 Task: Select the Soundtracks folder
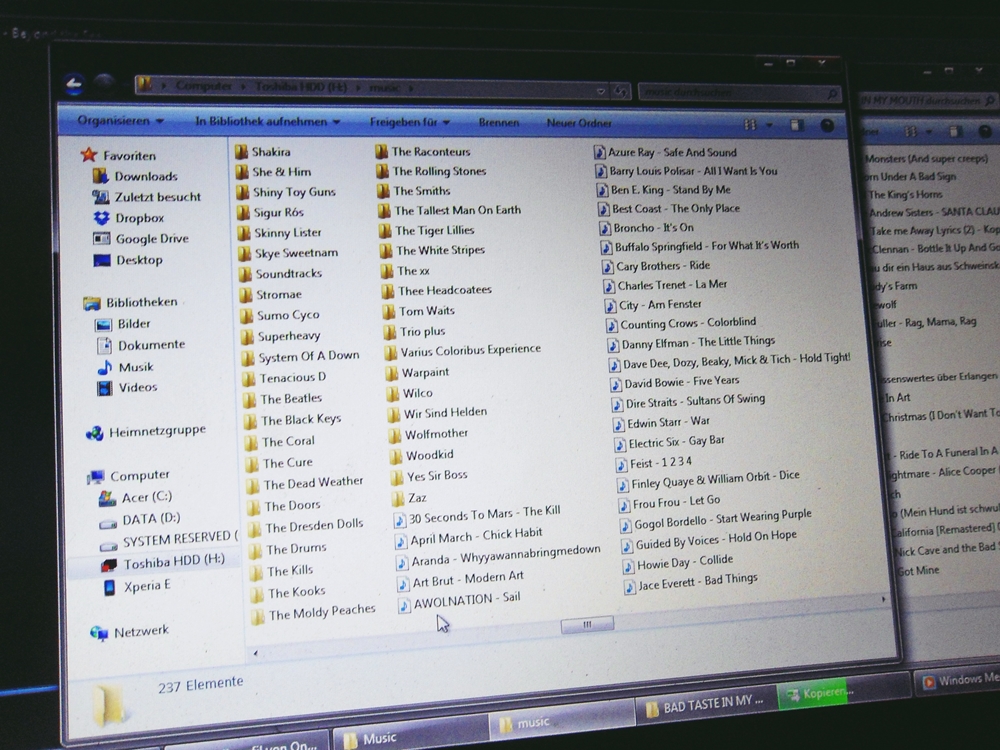pos(281,274)
